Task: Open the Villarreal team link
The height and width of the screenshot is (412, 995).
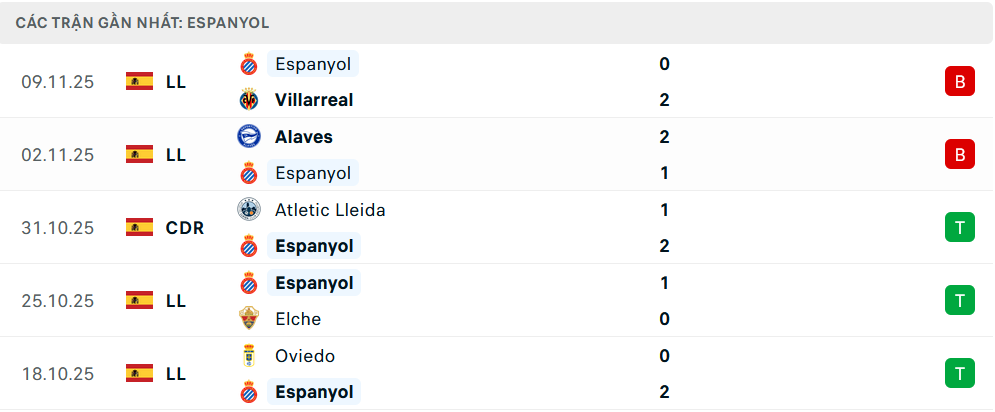Action: [314, 100]
